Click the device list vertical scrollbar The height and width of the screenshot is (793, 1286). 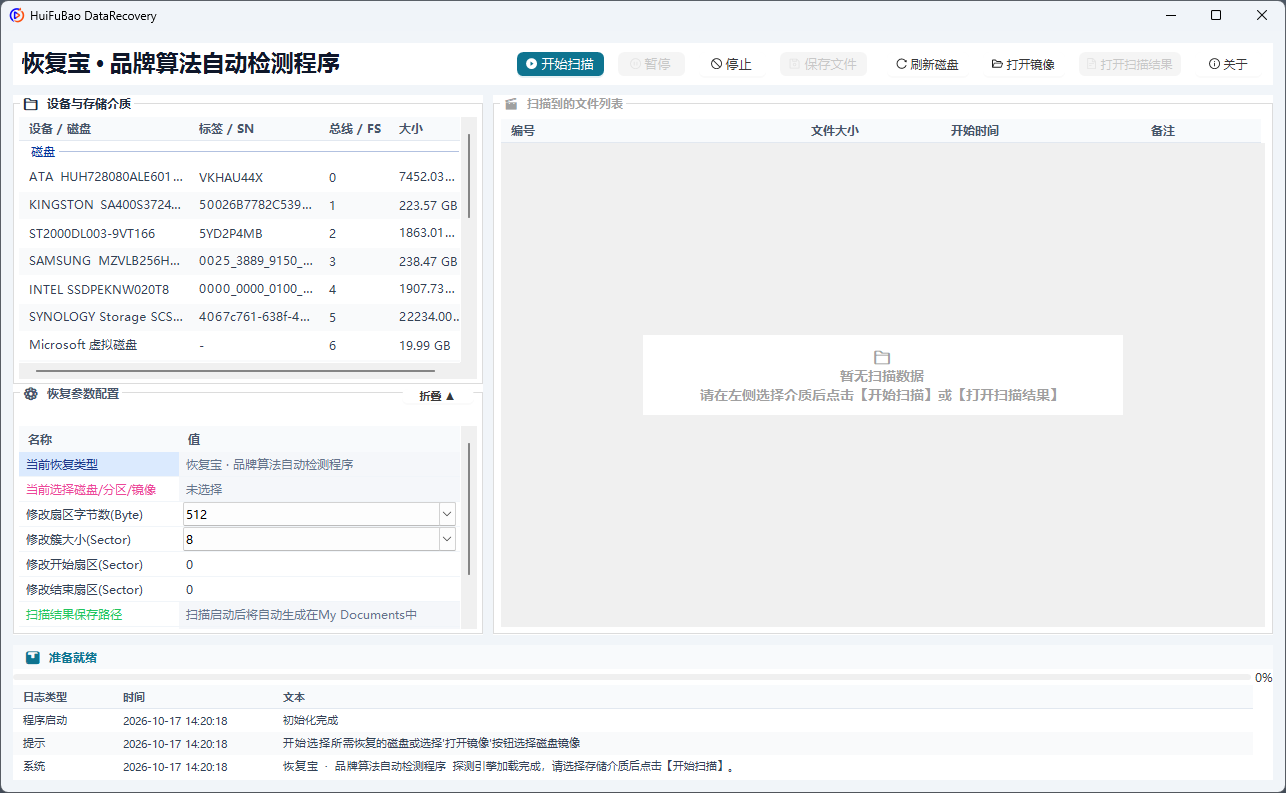click(469, 176)
